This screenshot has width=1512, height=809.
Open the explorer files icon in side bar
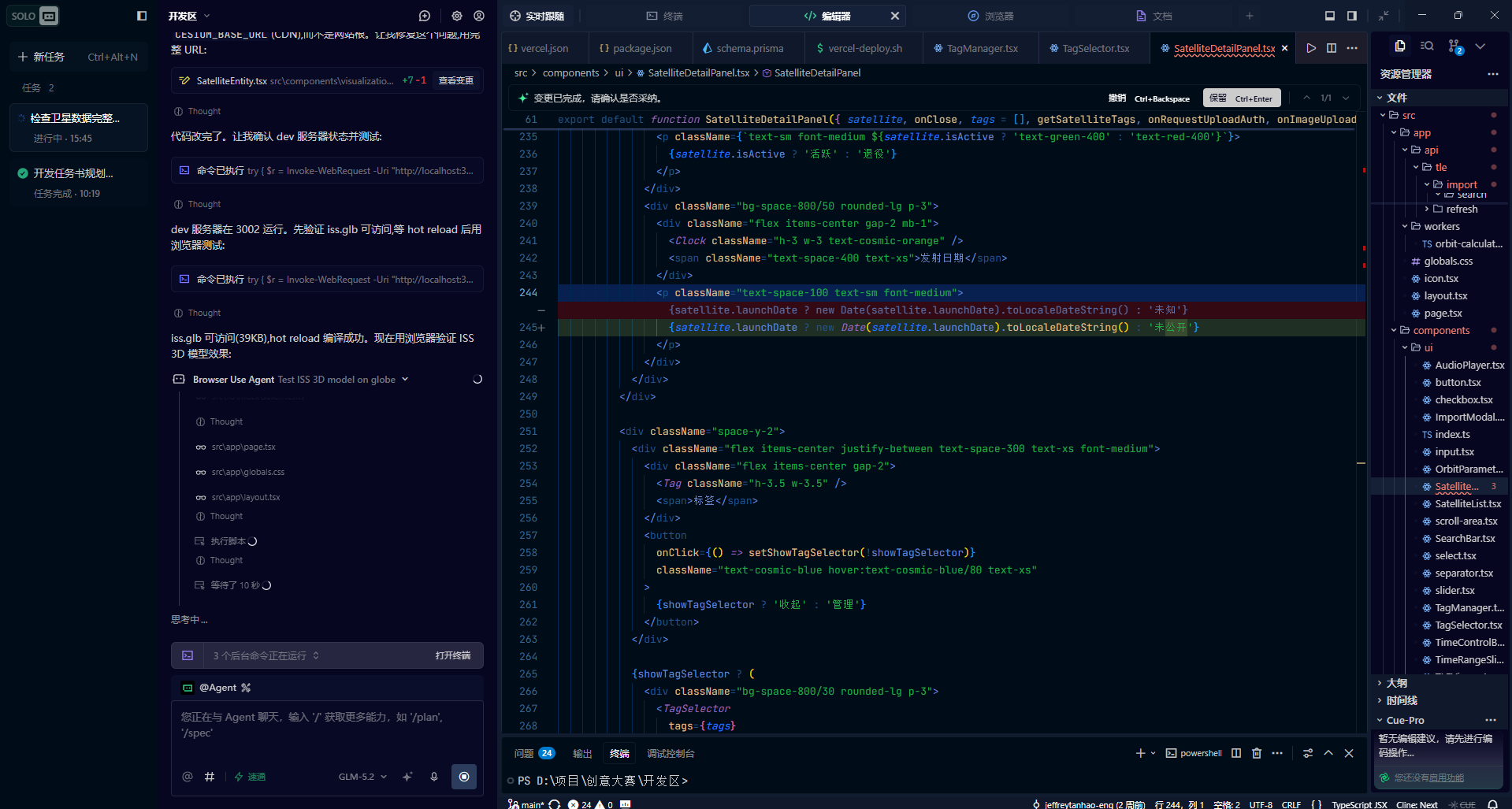pos(1400,46)
